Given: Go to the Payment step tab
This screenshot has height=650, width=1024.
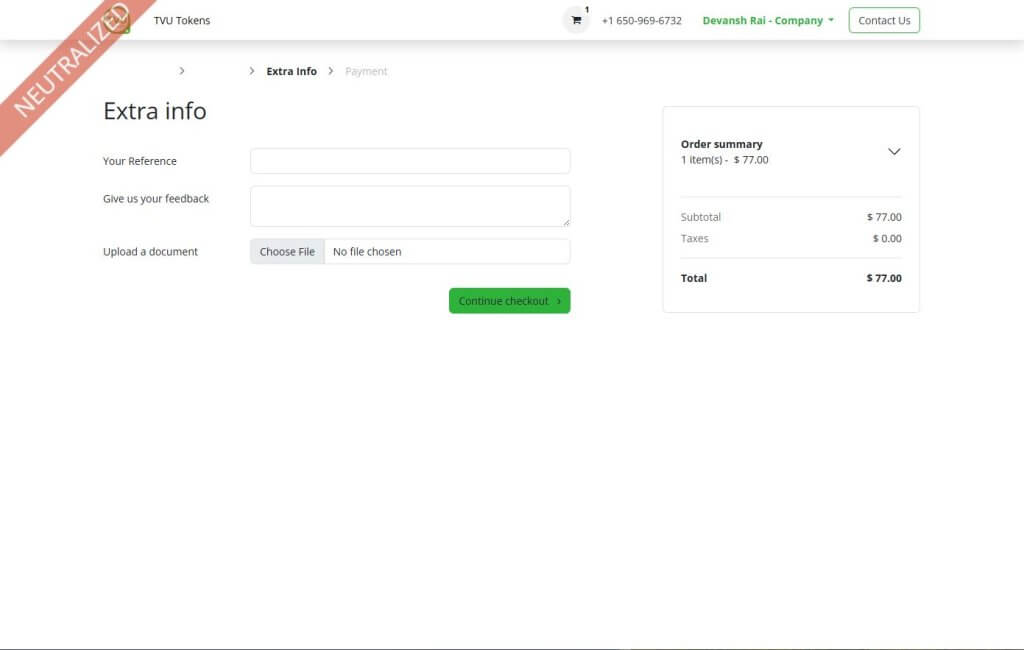Looking at the screenshot, I should [x=366, y=71].
